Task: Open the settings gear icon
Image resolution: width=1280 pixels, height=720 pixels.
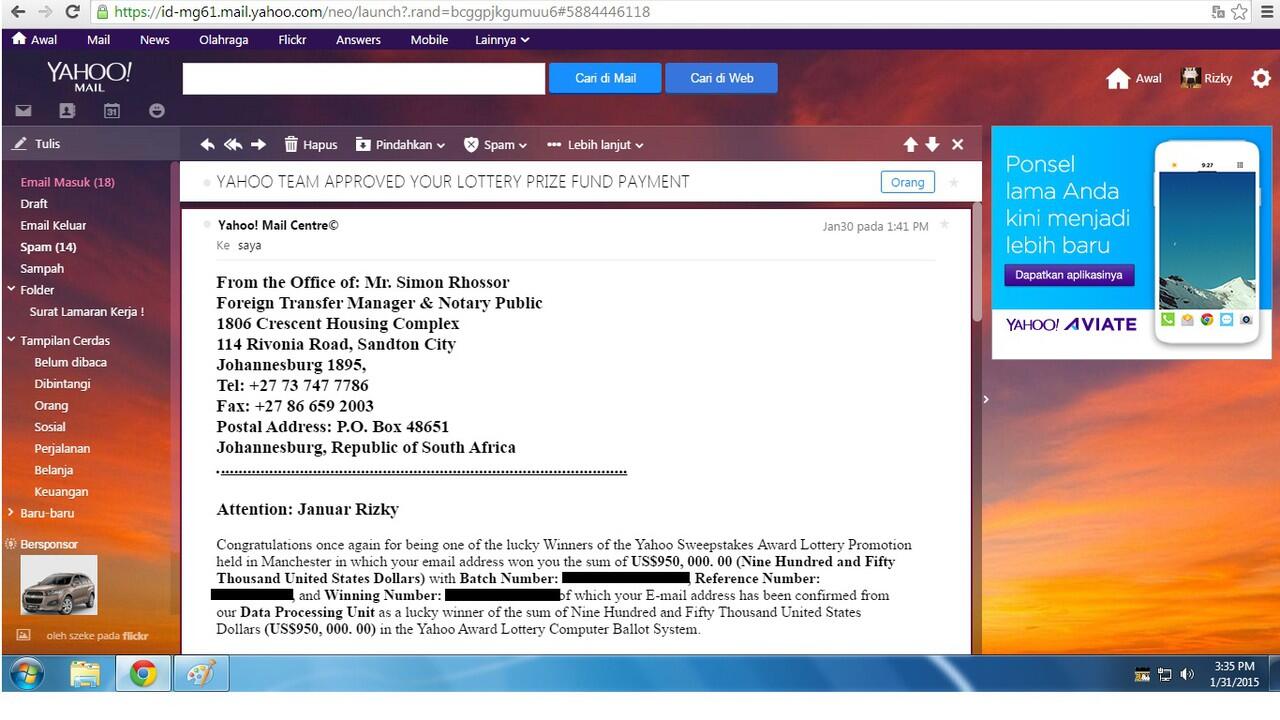Action: 1261,78
